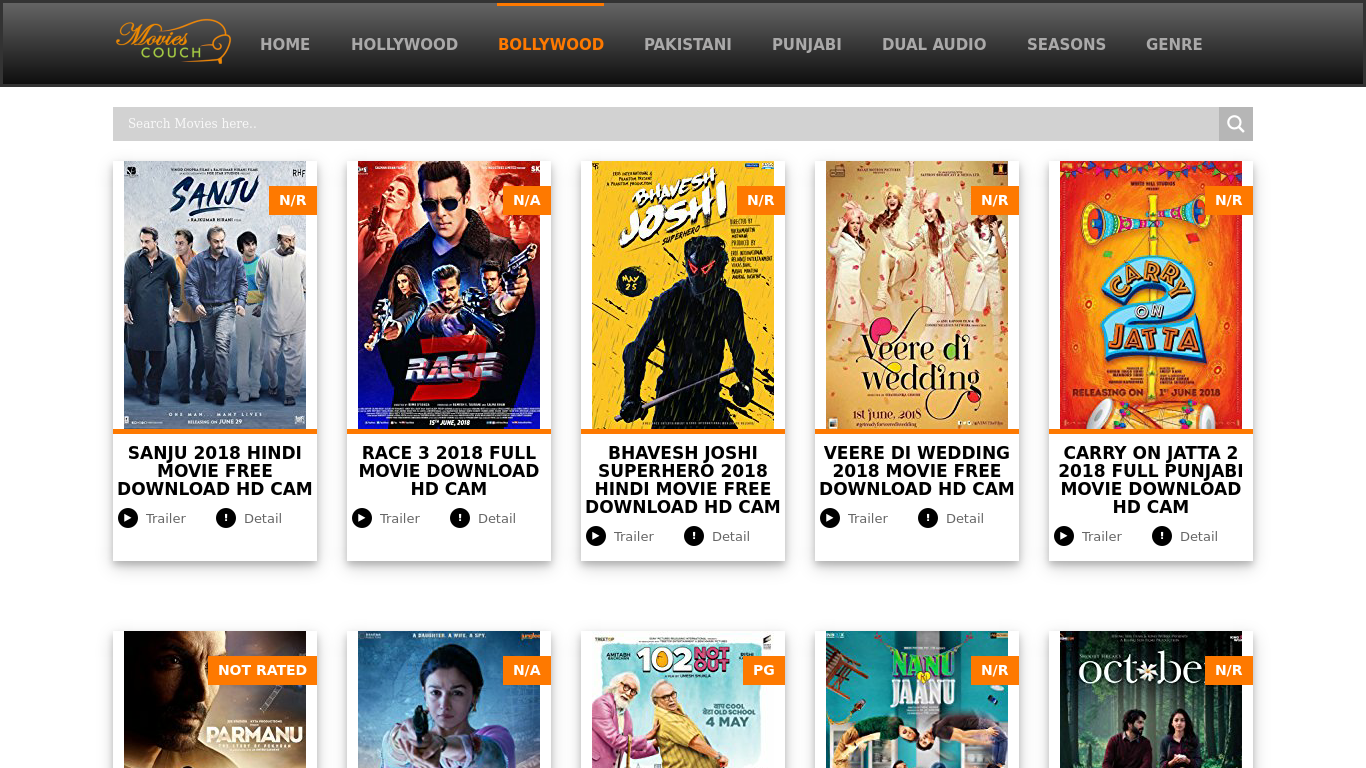
Task: Click the N/A rating badge on Race 3
Action: pos(527,200)
